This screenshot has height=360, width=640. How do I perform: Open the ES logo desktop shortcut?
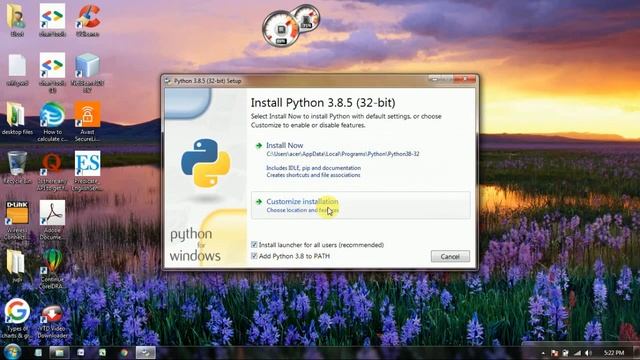[87, 170]
